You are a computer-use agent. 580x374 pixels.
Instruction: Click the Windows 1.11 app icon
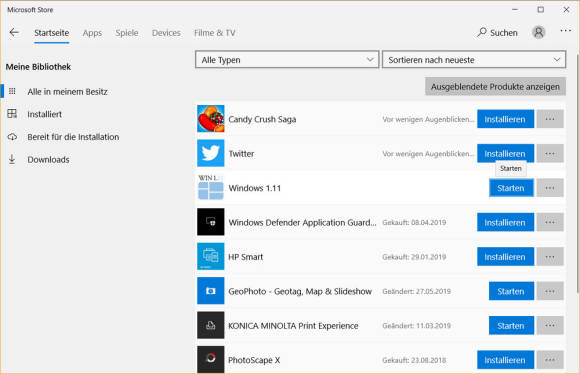click(210, 188)
